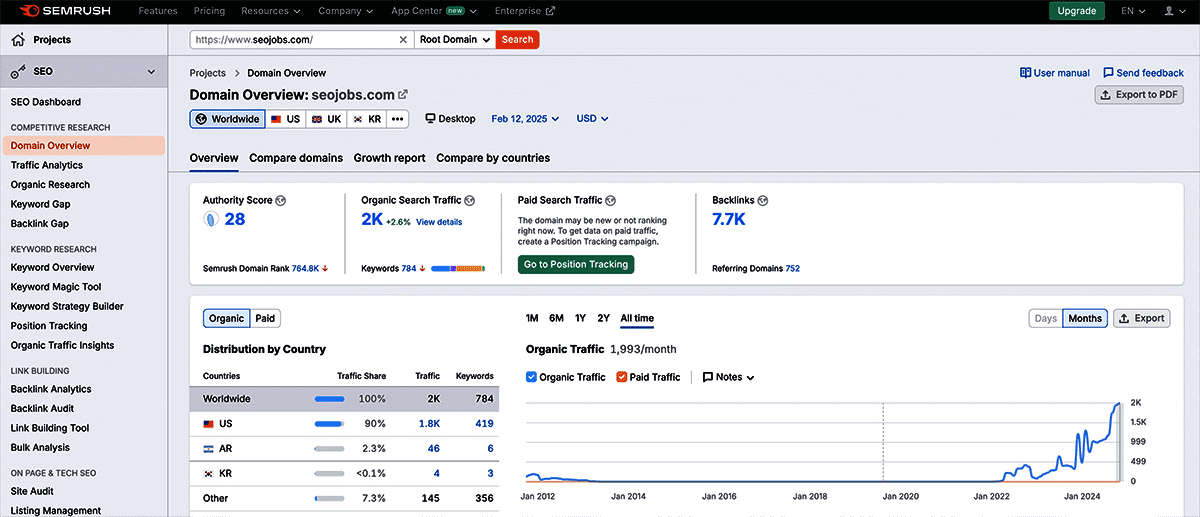The width and height of the screenshot is (1200, 517).
Task: Click the keywords distribution color bar
Action: tap(457, 269)
